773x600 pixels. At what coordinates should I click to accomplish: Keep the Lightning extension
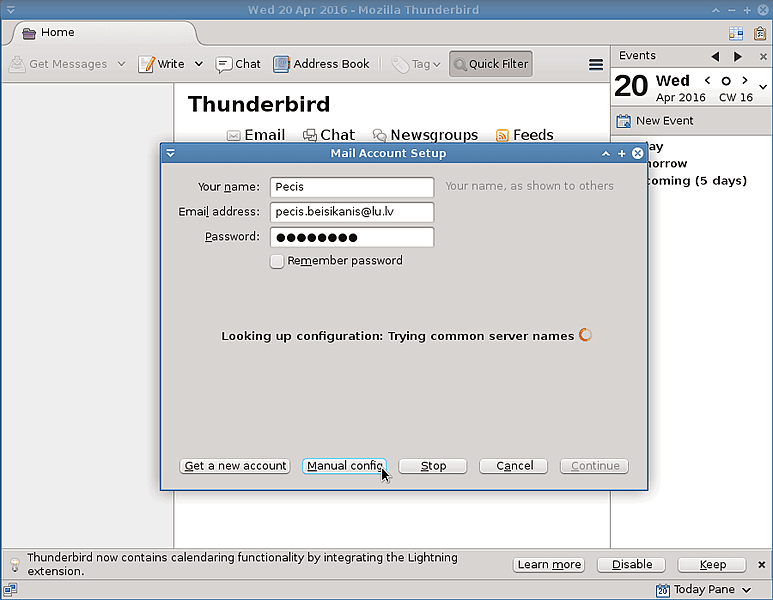tap(712, 565)
